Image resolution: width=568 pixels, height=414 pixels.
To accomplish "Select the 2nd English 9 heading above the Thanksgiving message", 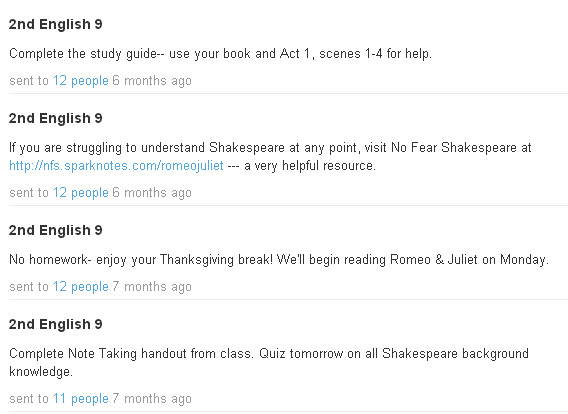I will (x=56, y=230).
